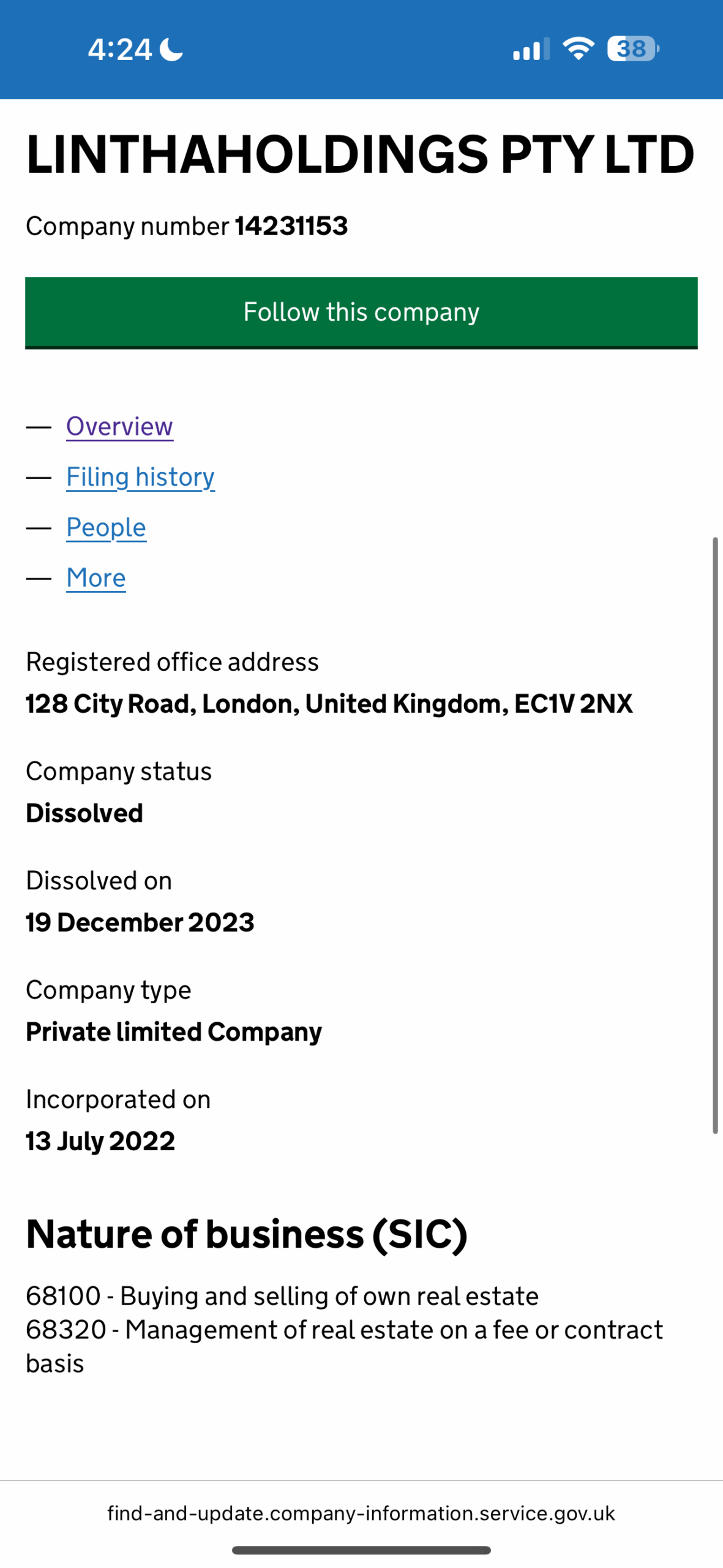This screenshot has height=1568, width=723.
Task: Select the company number 14231153
Action: coord(291,226)
